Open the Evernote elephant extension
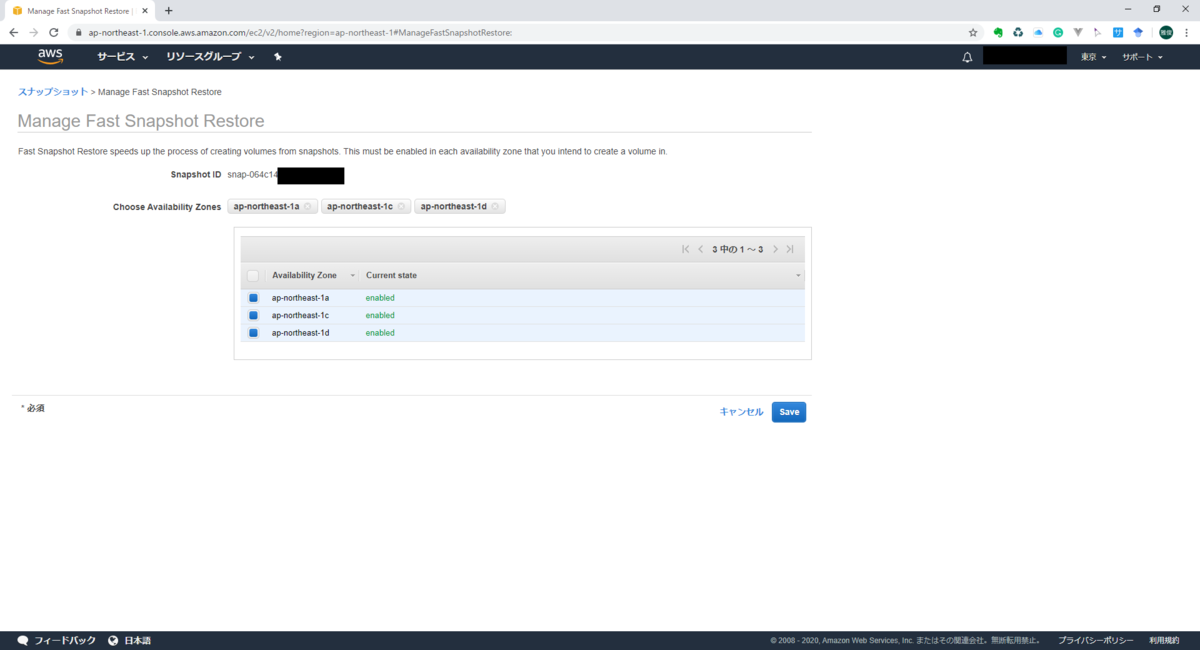The image size is (1200, 650). (x=998, y=32)
